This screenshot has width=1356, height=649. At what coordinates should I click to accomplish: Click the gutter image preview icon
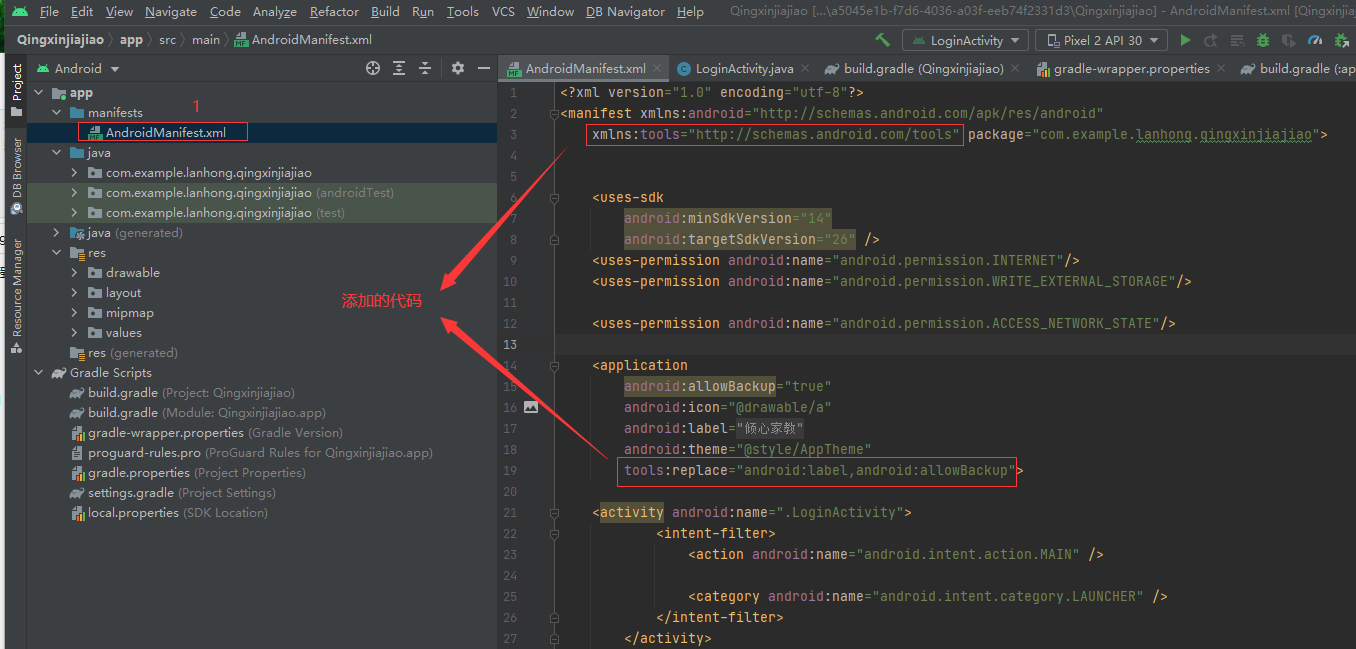point(530,407)
